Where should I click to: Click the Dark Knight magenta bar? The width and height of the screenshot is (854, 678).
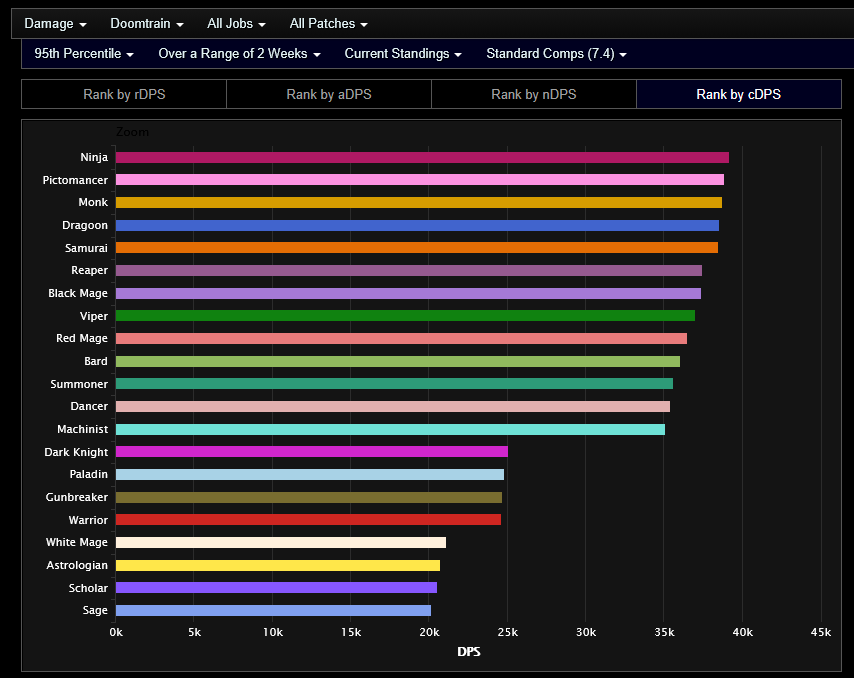pos(312,451)
